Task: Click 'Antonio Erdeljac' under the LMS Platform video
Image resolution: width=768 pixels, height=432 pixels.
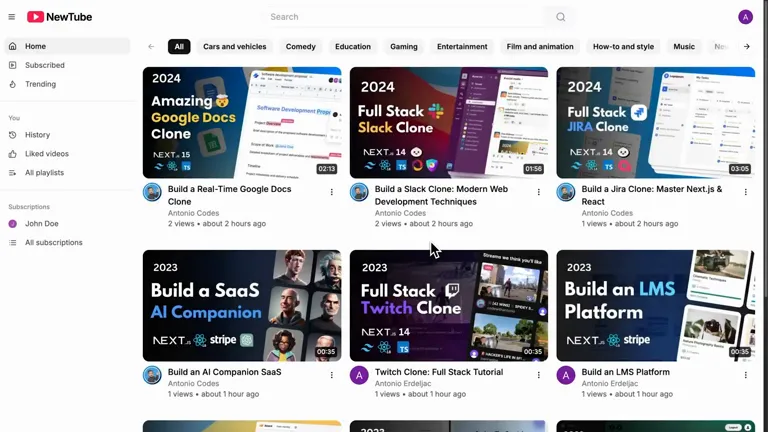Action: click(x=610, y=384)
